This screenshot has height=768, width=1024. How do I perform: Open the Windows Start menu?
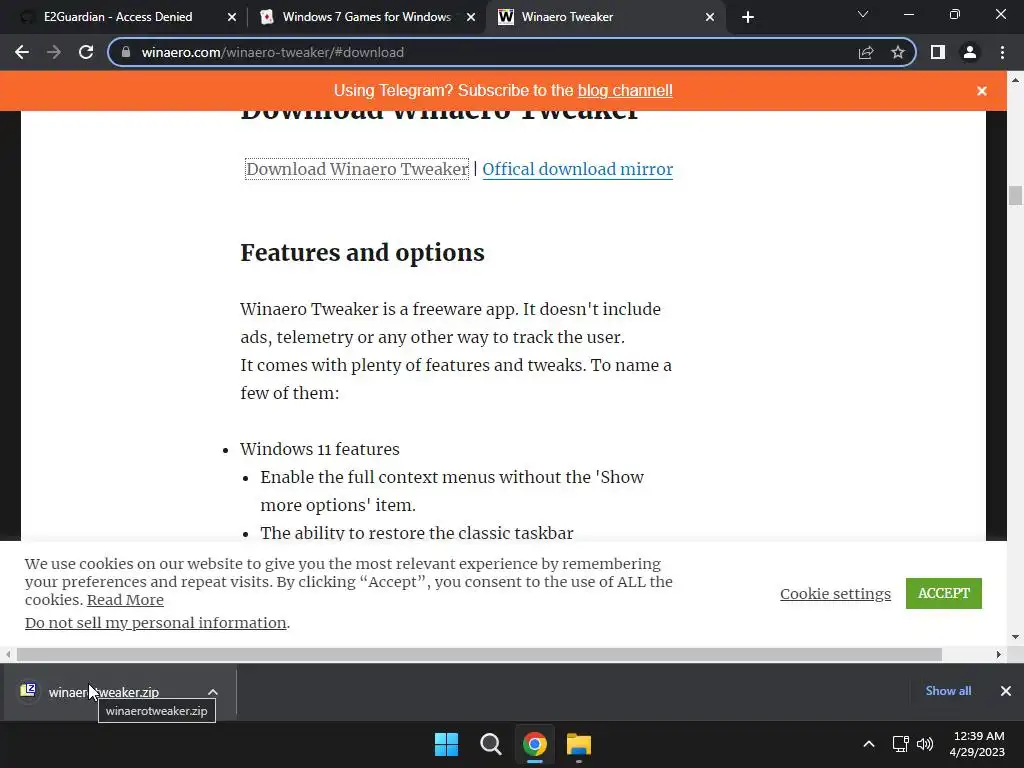coord(447,744)
